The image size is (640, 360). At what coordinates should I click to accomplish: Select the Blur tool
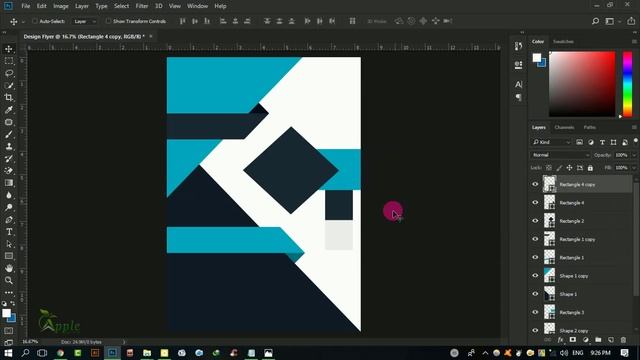point(9,195)
